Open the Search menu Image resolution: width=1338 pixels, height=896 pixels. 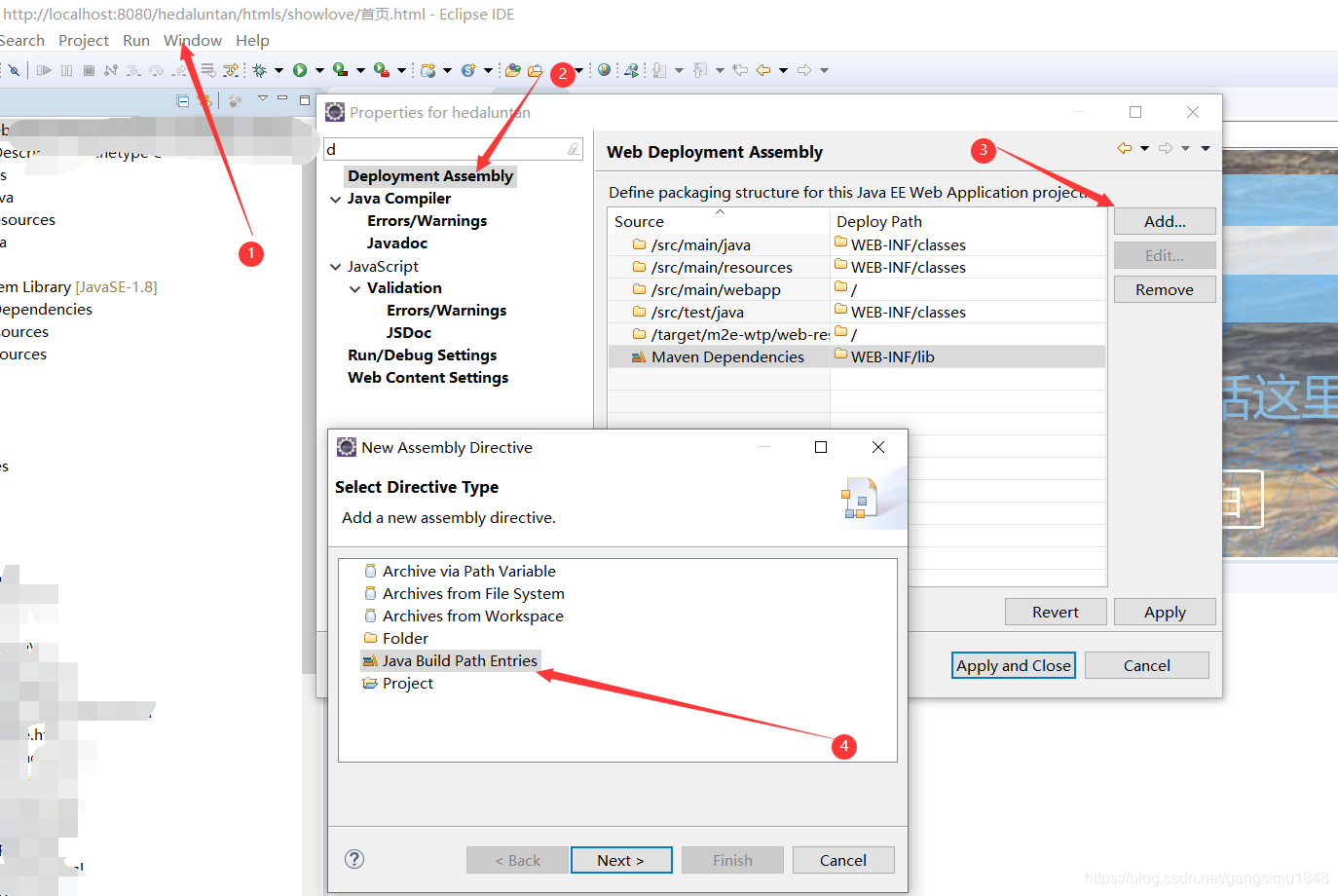pos(21,40)
